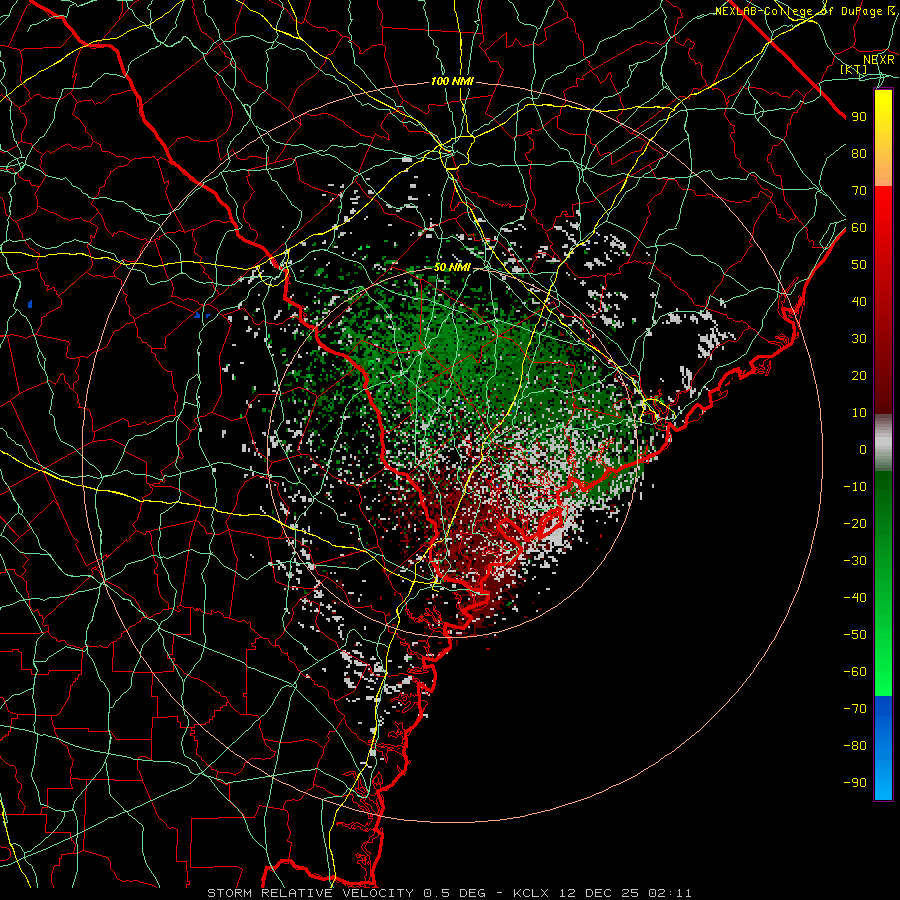Screen dimensions: 900x900
Task: Click the 30 value on the velocity scale
Action: [x=859, y=339]
